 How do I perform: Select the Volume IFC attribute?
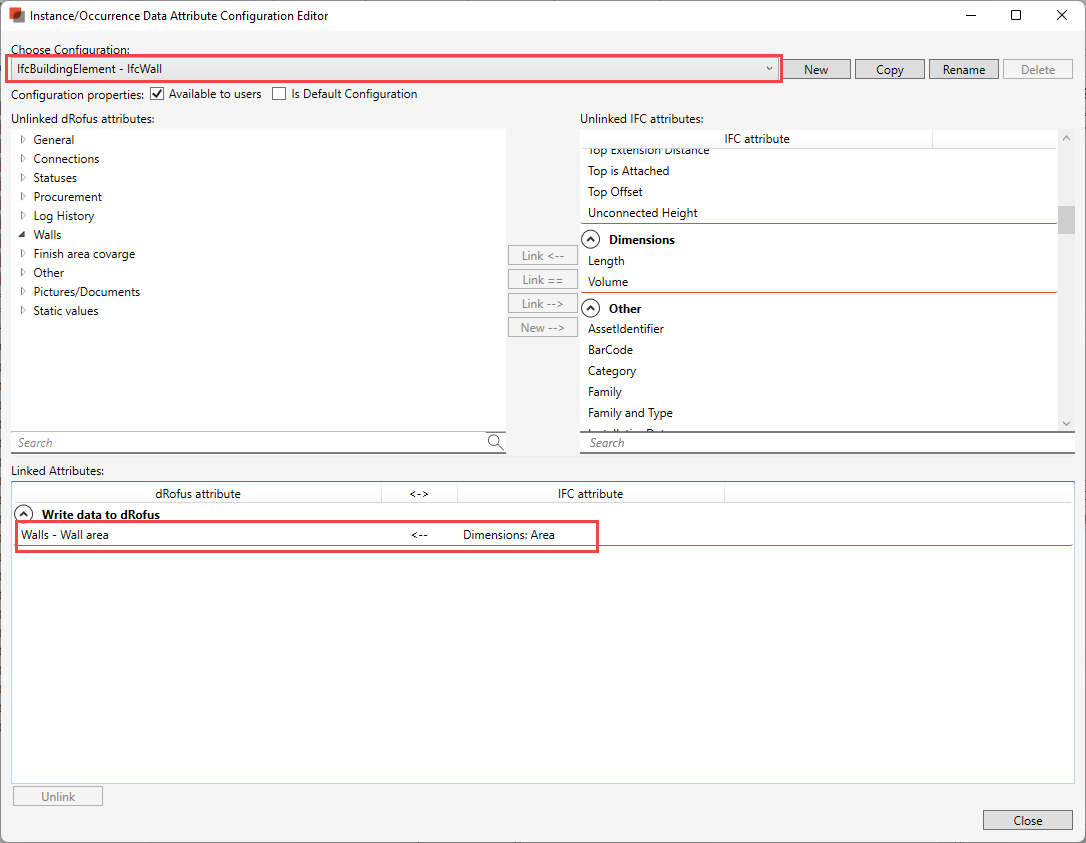click(x=608, y=282)
